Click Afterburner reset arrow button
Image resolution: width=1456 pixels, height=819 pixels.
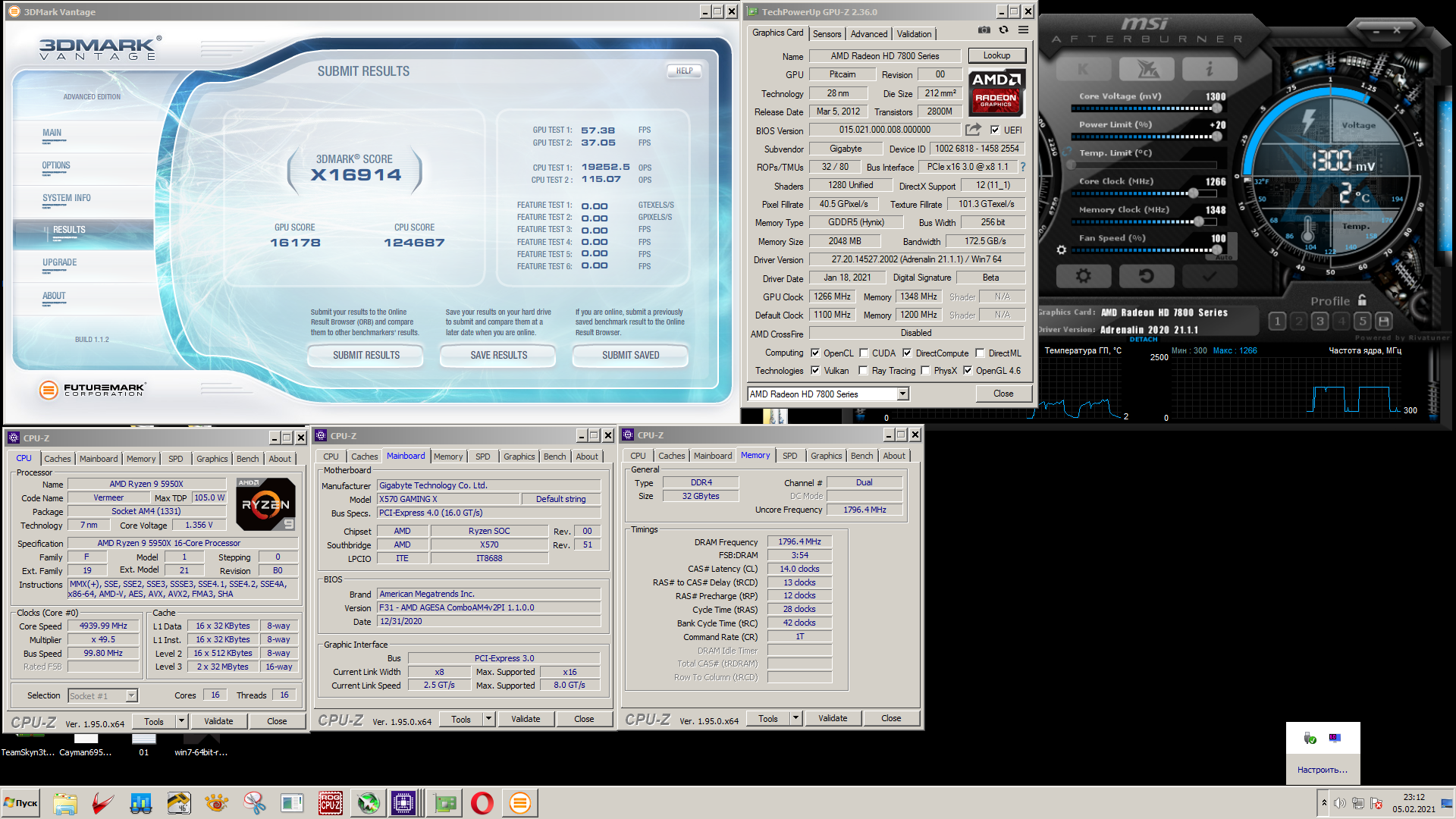pyautogui.click(x=1147, y=276)
